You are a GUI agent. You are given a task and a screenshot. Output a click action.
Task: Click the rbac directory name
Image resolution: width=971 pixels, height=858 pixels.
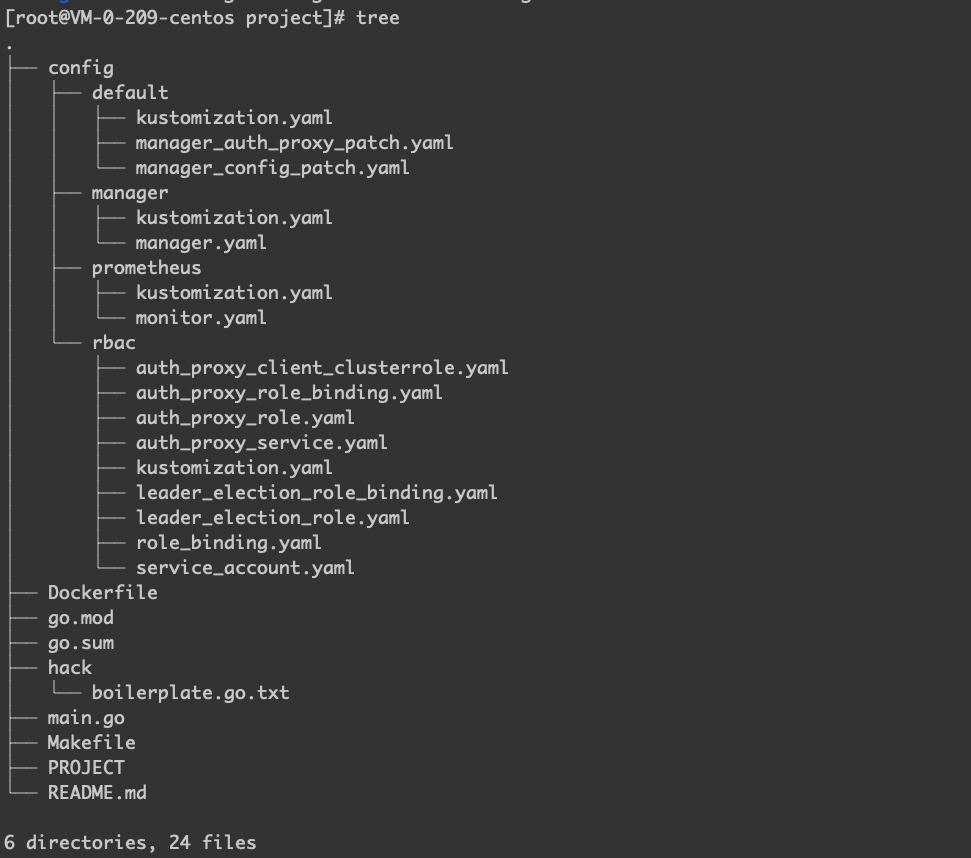tap(113, 343)
